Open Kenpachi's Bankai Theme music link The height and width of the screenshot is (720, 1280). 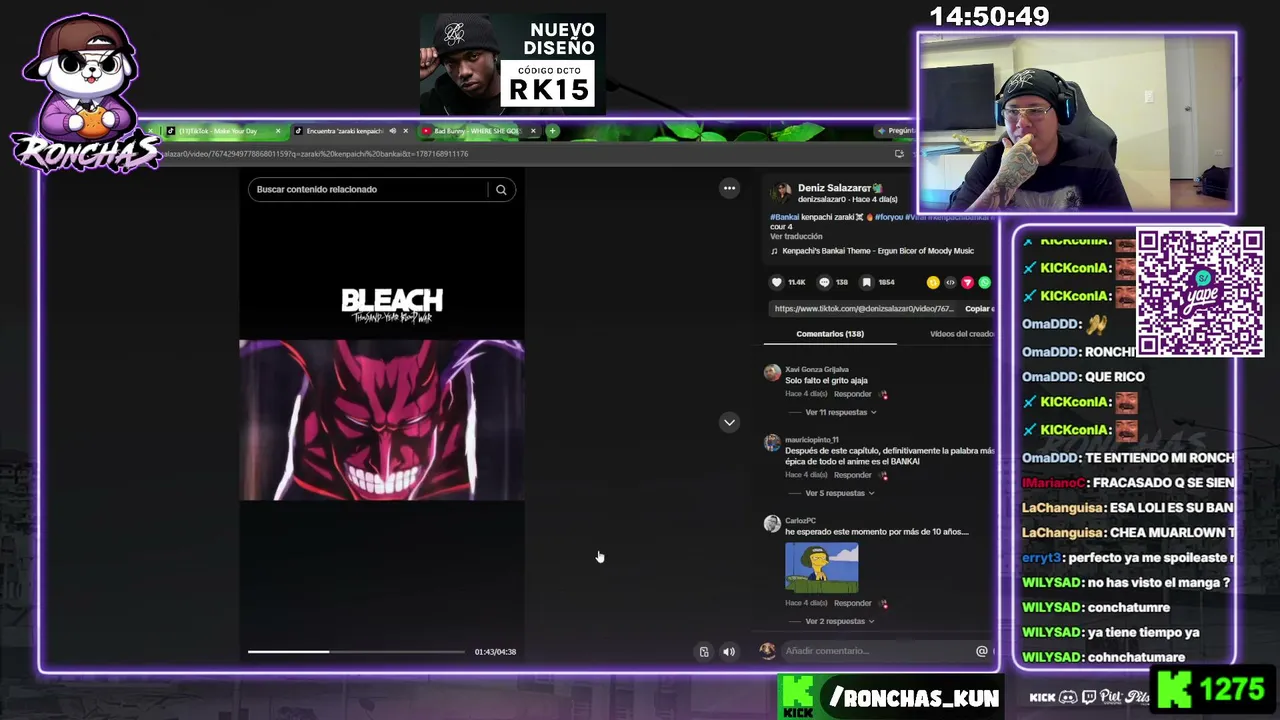[878, 251]
